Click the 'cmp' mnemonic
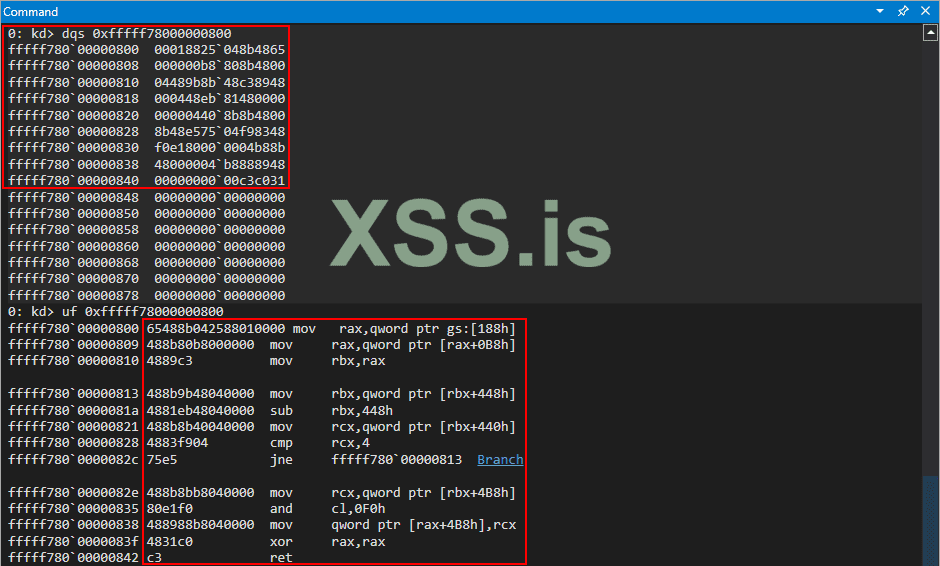 pyautogui.click(x=281, y=443)
